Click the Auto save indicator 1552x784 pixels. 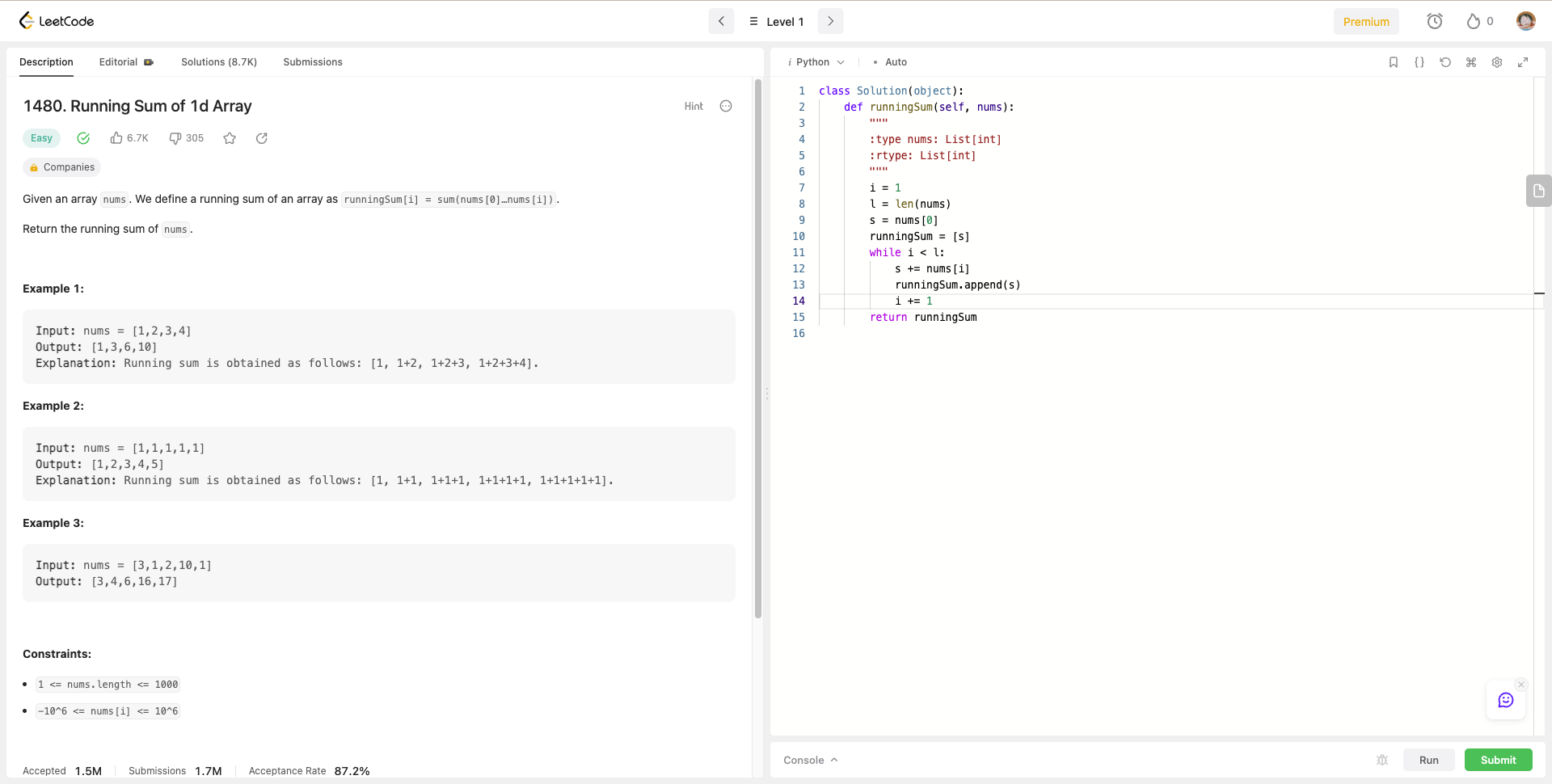[891, 62]
